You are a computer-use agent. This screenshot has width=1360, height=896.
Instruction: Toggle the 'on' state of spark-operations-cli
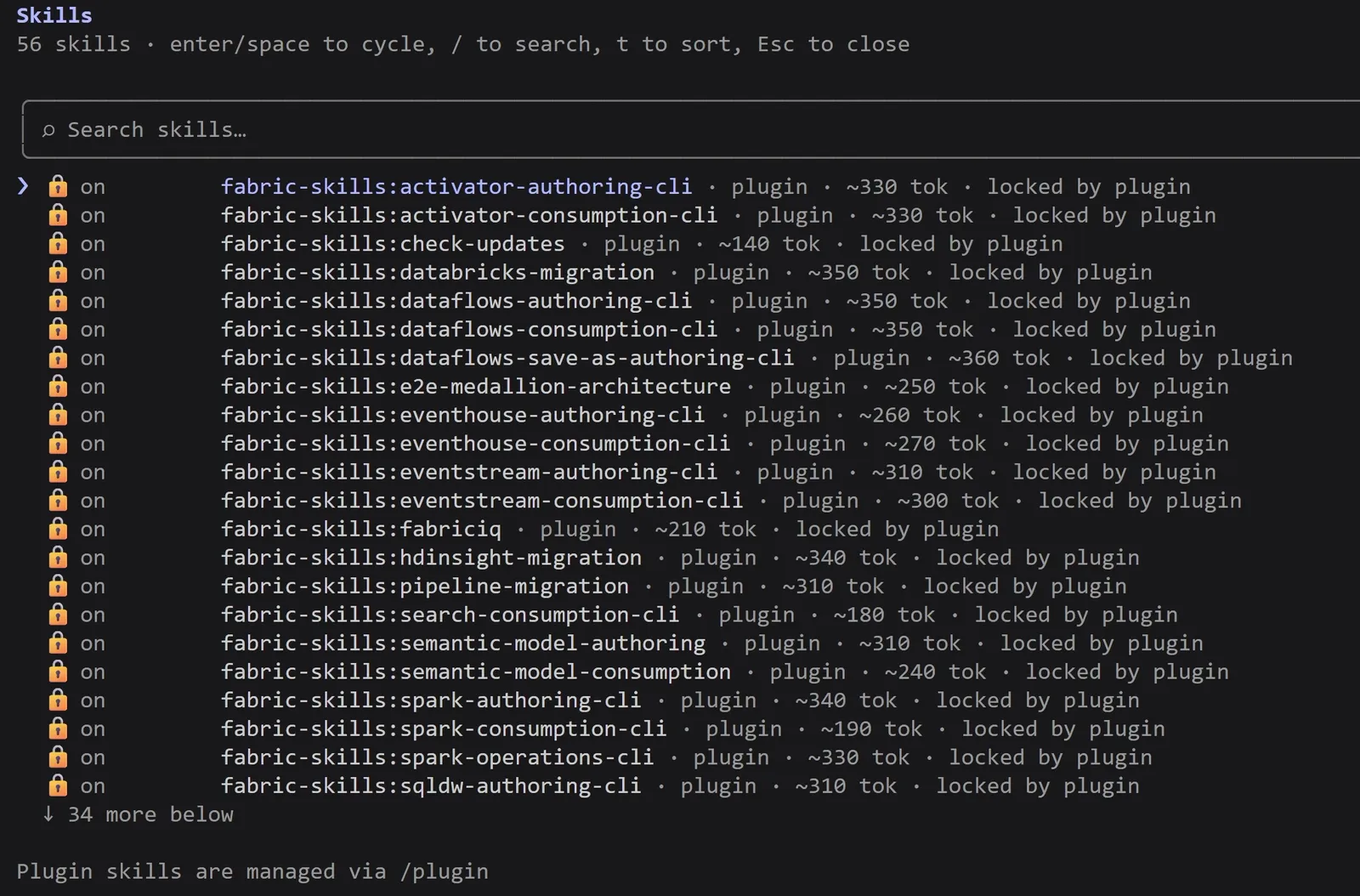tap(93, 758)
